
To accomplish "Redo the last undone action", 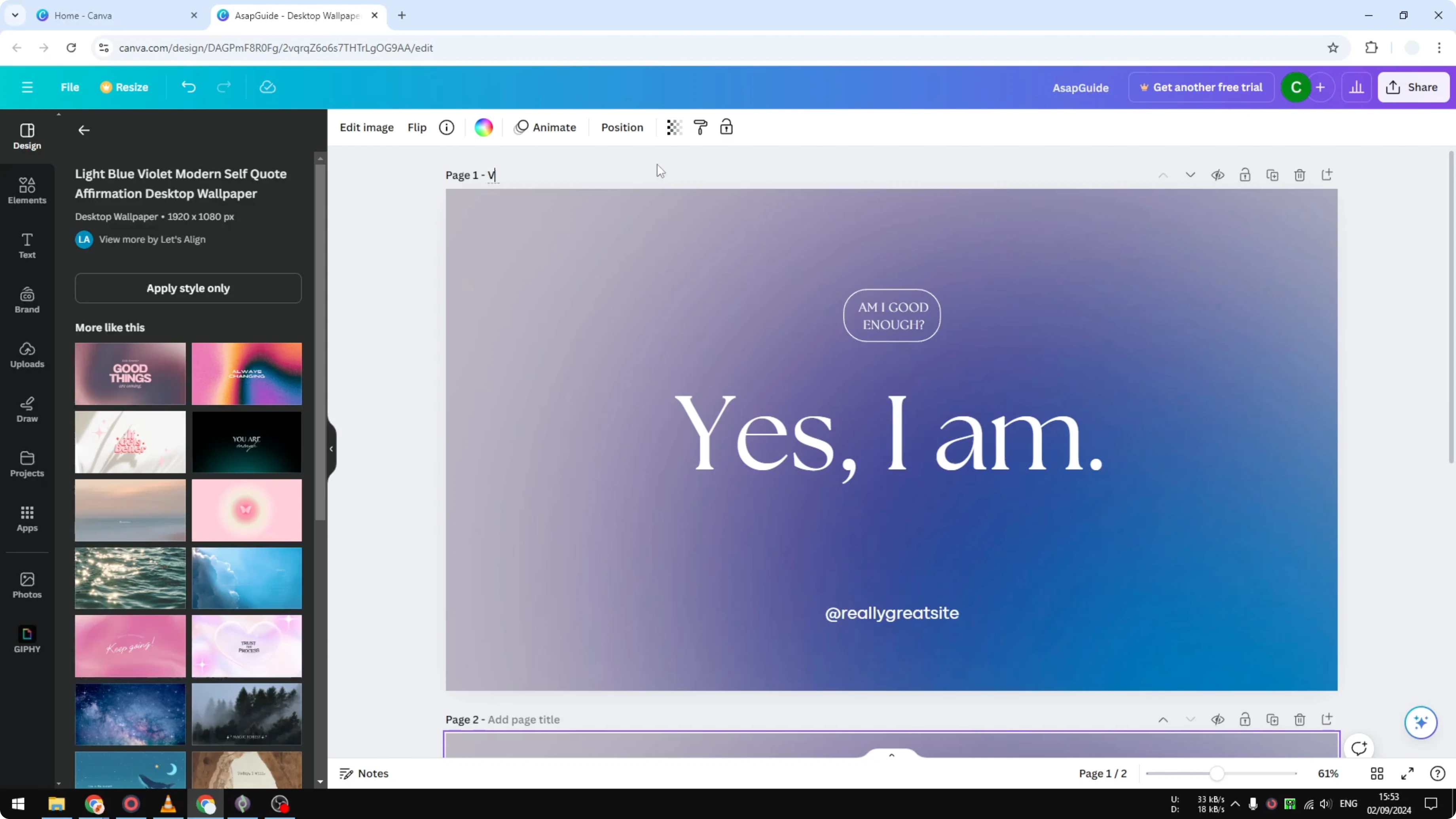I will click(224, 87).
